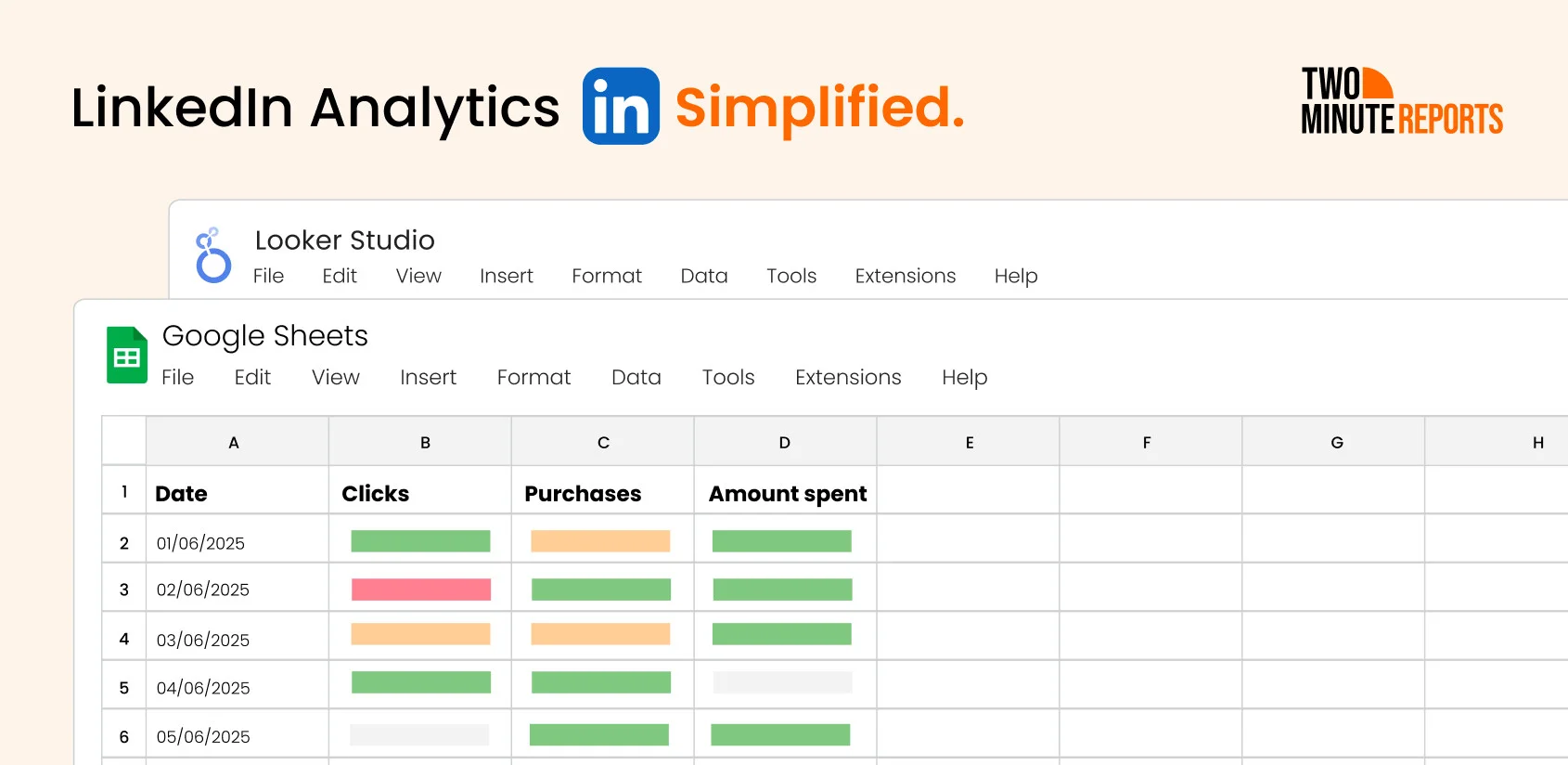Open Edit menu in Looker Studio

point(340,276)
